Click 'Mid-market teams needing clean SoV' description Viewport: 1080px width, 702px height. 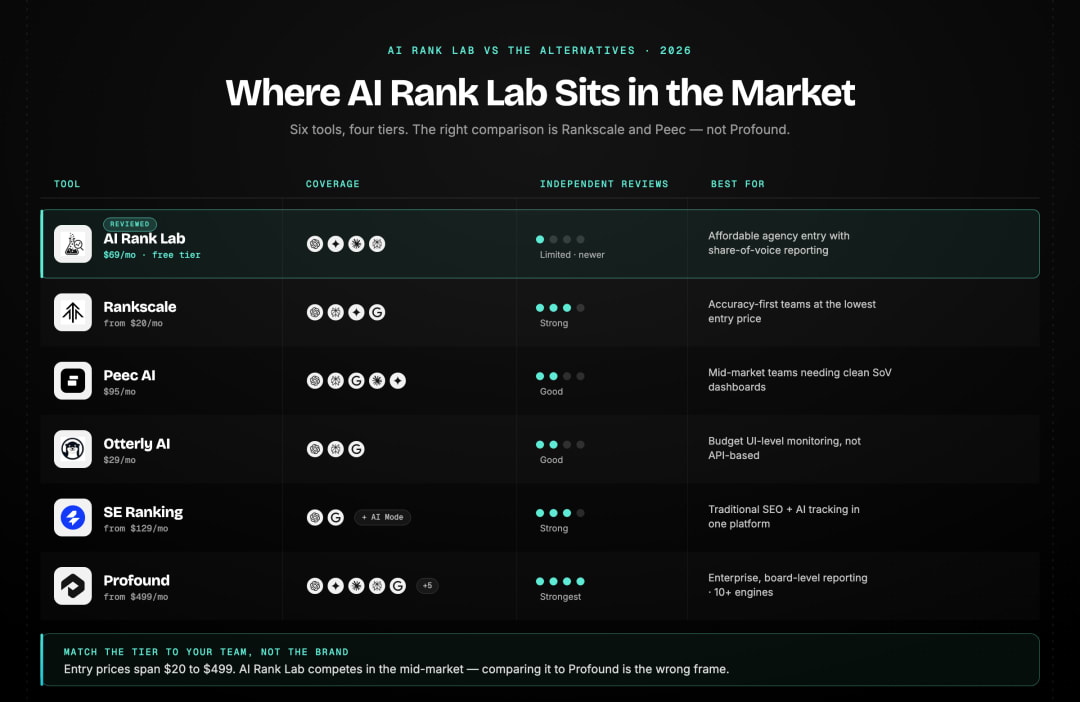[x=800, y=380]
